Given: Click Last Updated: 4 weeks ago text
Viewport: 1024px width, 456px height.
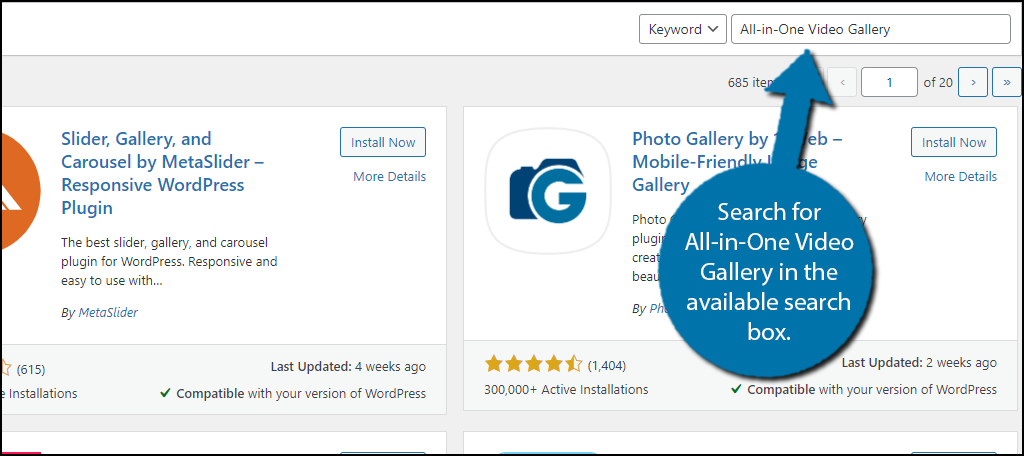Looking at the screenshot, I should pyautogui.click(x=348, y=366).
